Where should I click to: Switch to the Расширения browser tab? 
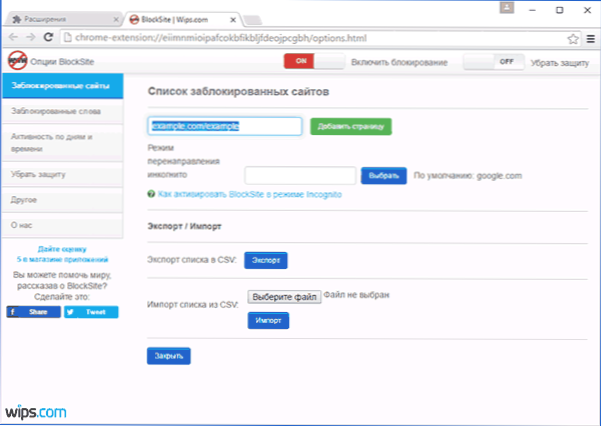[63, 19]
